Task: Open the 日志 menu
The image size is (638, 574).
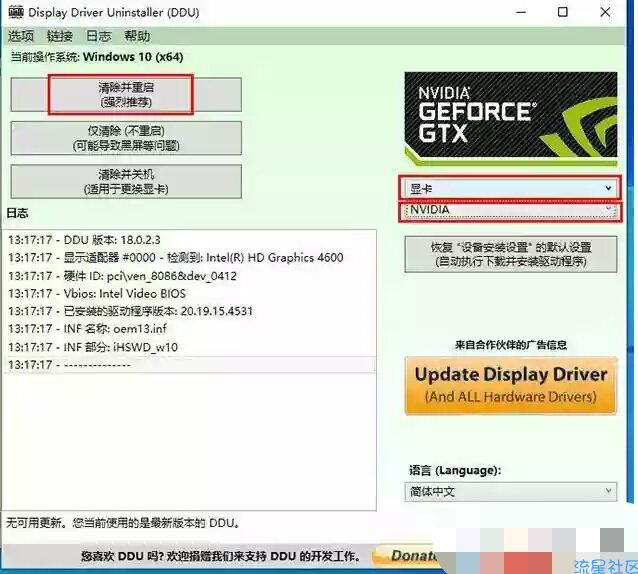Action: pyautogui.click(x=98, y=36)
